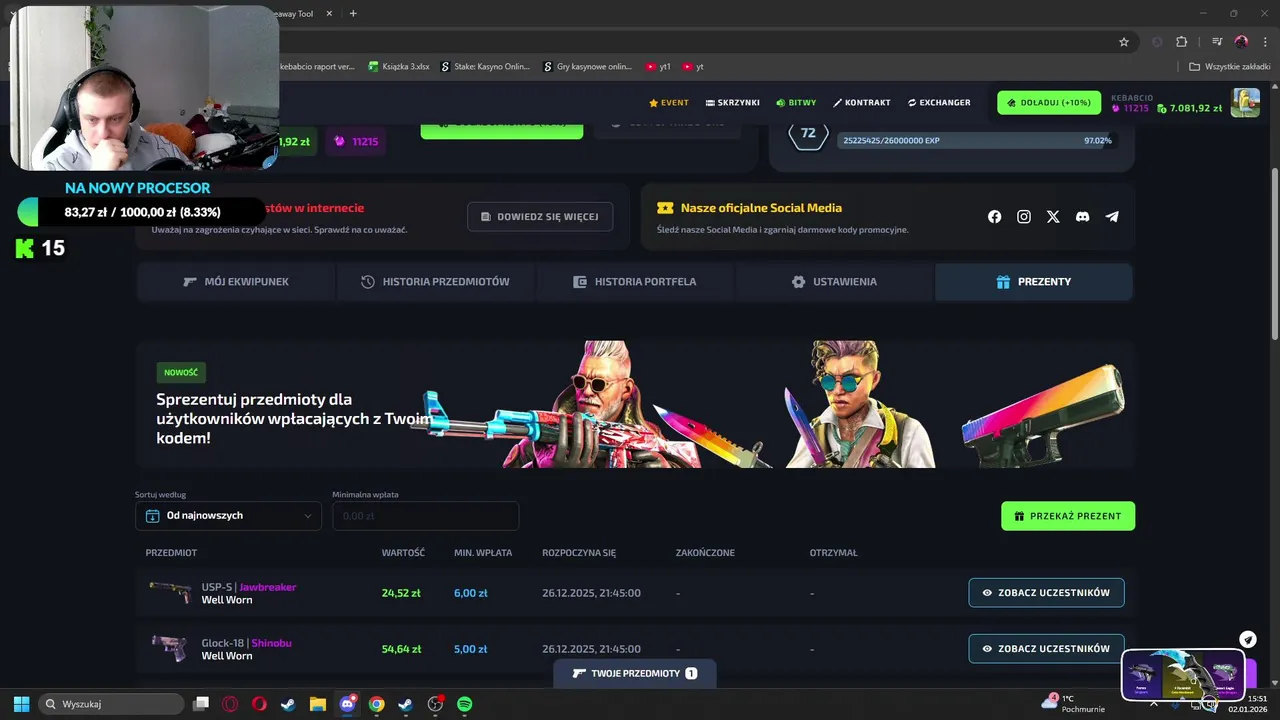Click the user profile avatar on the site
The image size is (1280, 720).
point(1245,102)
